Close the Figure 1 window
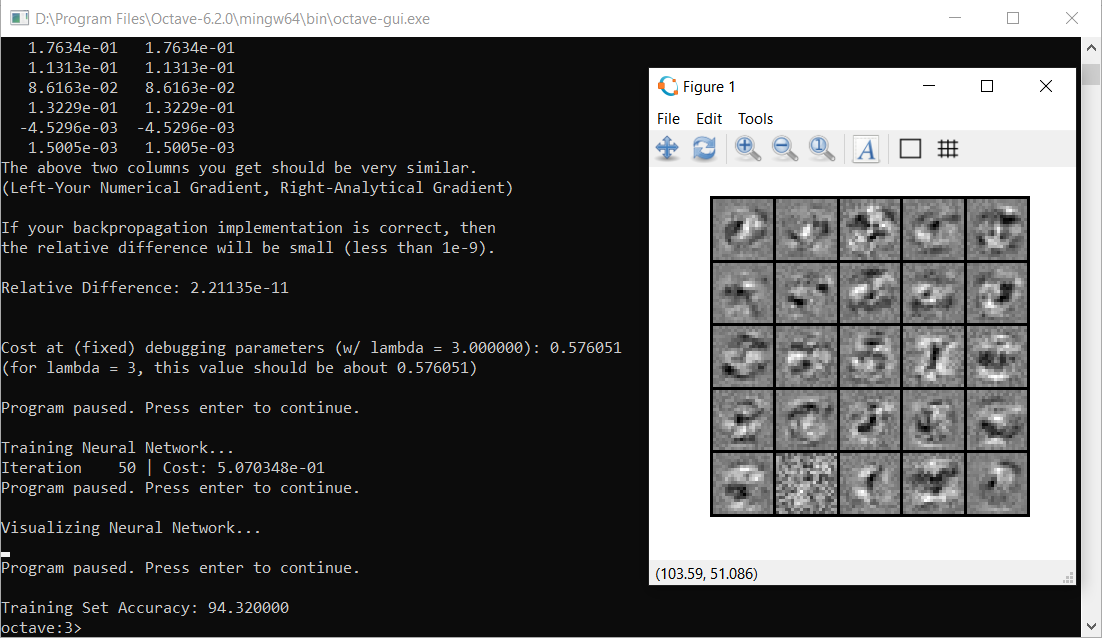Image resolution: width=1102 pixels, height=638 pixels. (x=1046, y=86)
